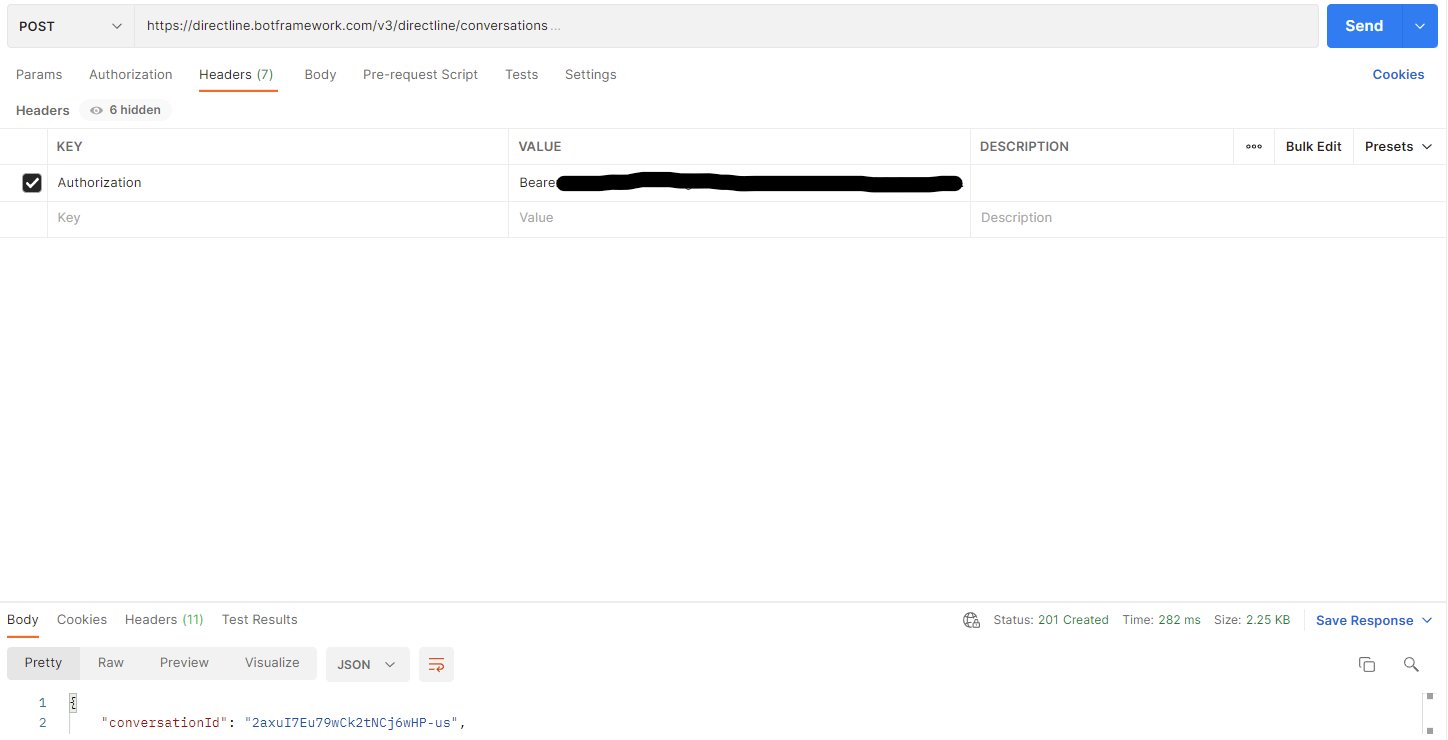Click the copy response icon

1367,664
